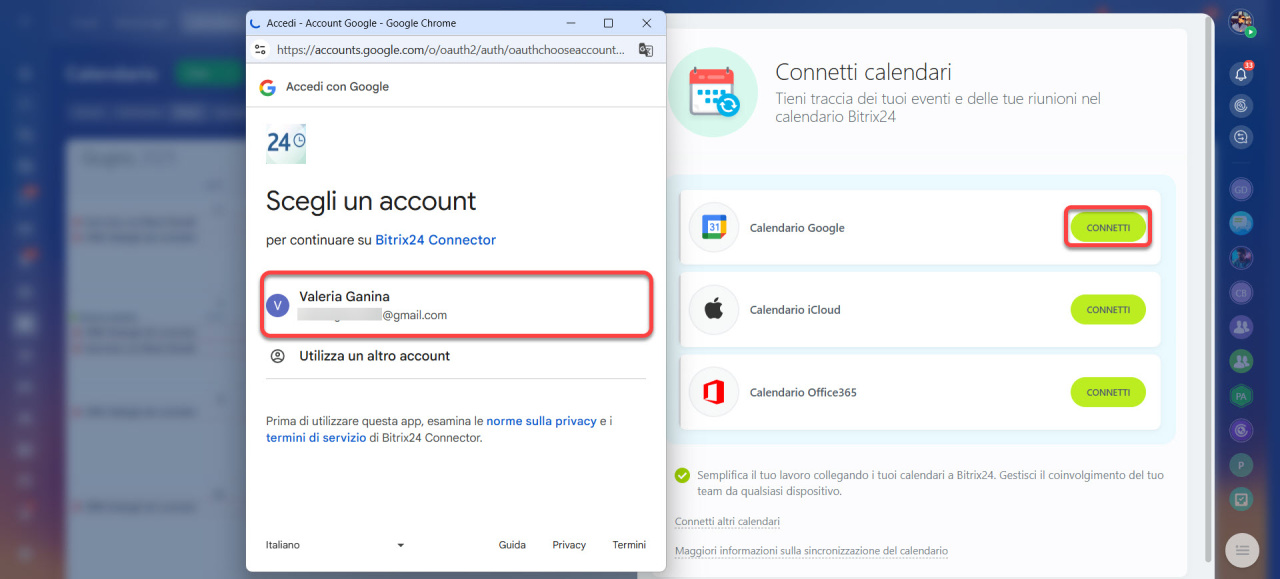Click the accounts.google.com URL field
This screenshot has width=1280, height=579.
(x=451, y=49)
